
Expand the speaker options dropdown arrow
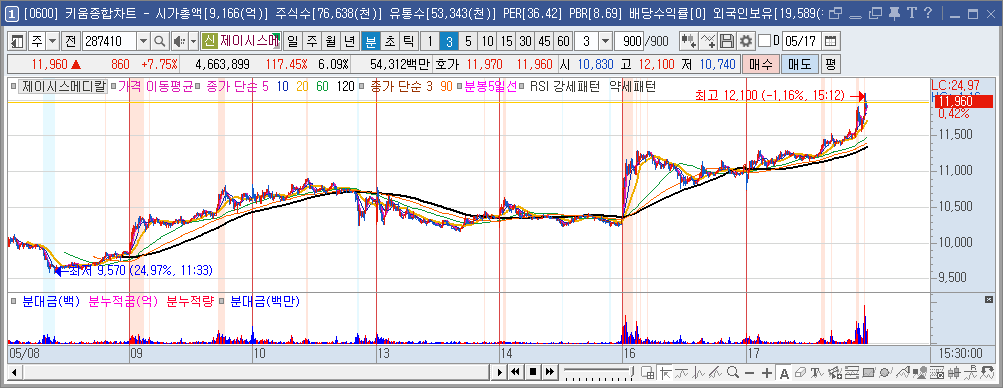193,42
